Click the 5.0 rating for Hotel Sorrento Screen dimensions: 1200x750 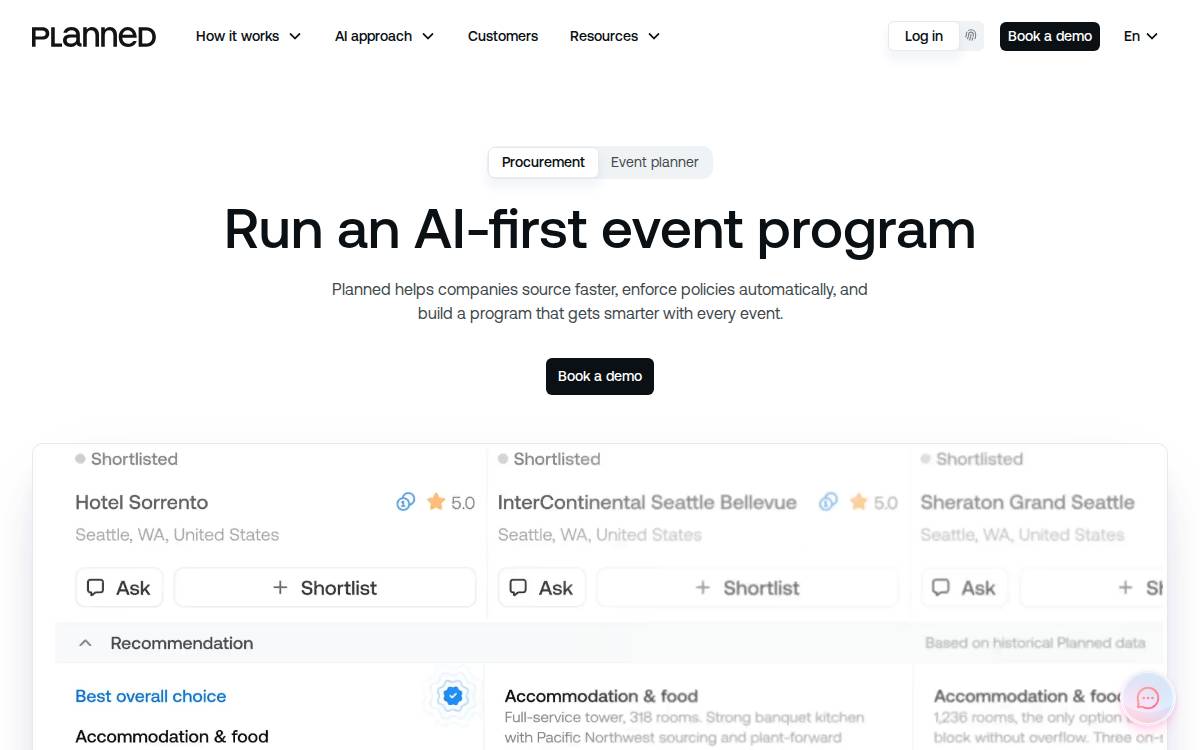(x=463, y=503)
